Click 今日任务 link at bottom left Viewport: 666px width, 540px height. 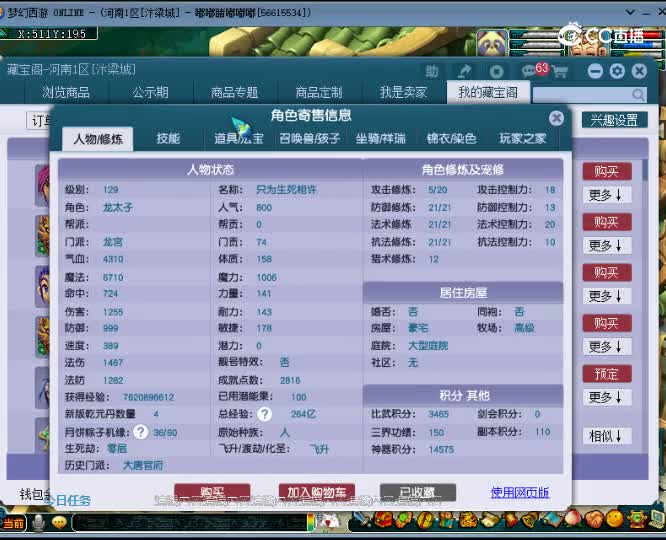tap(68, 500)
